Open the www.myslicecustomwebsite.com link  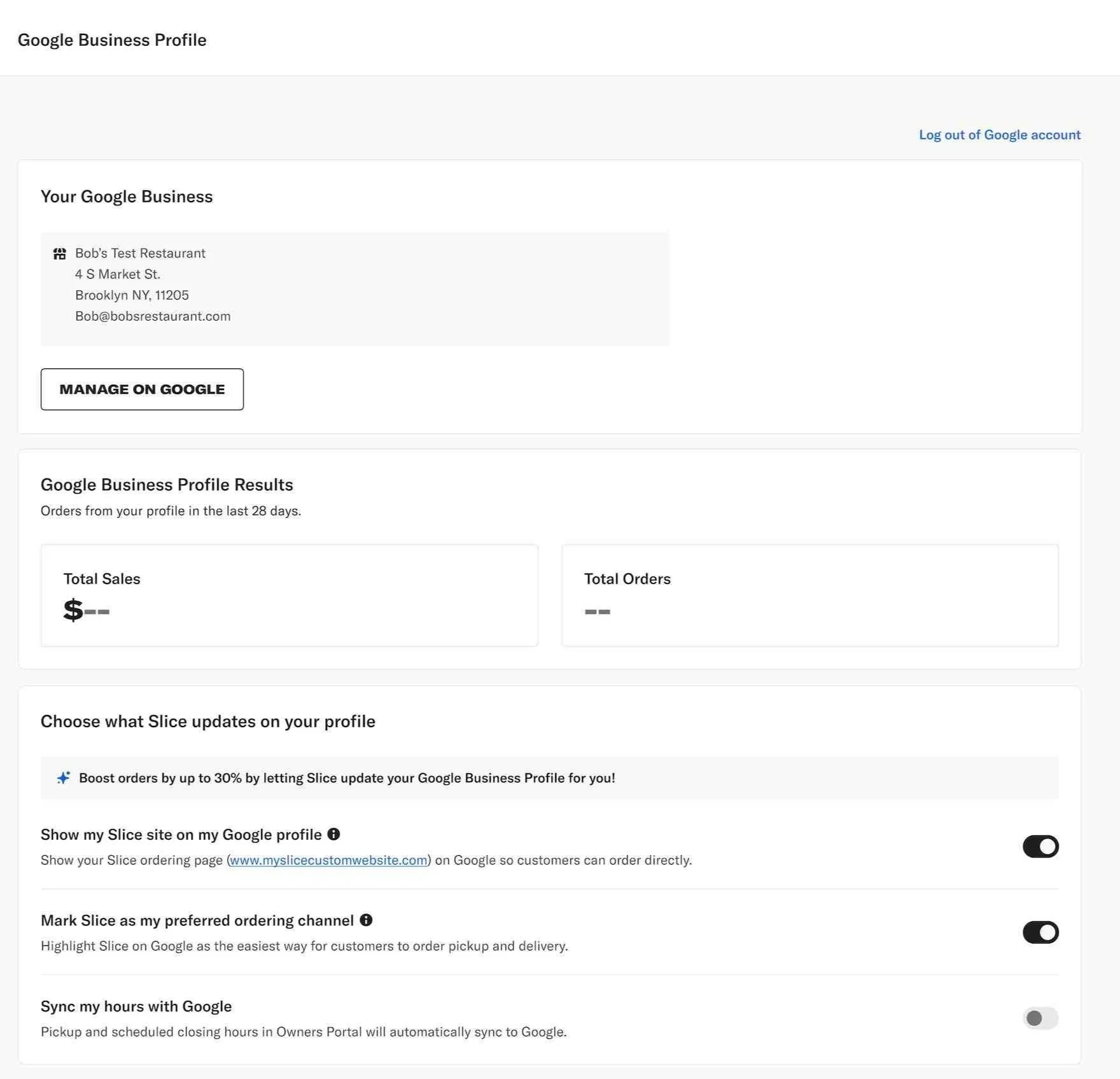coord(328,860)
